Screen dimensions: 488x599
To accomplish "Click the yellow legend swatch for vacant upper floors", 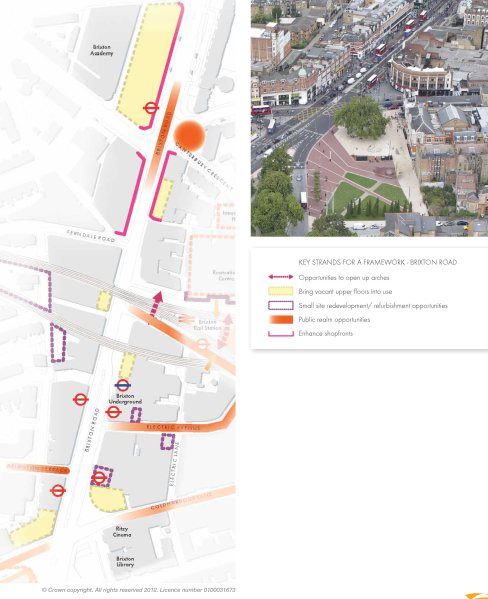I will [x=280, y=291].
